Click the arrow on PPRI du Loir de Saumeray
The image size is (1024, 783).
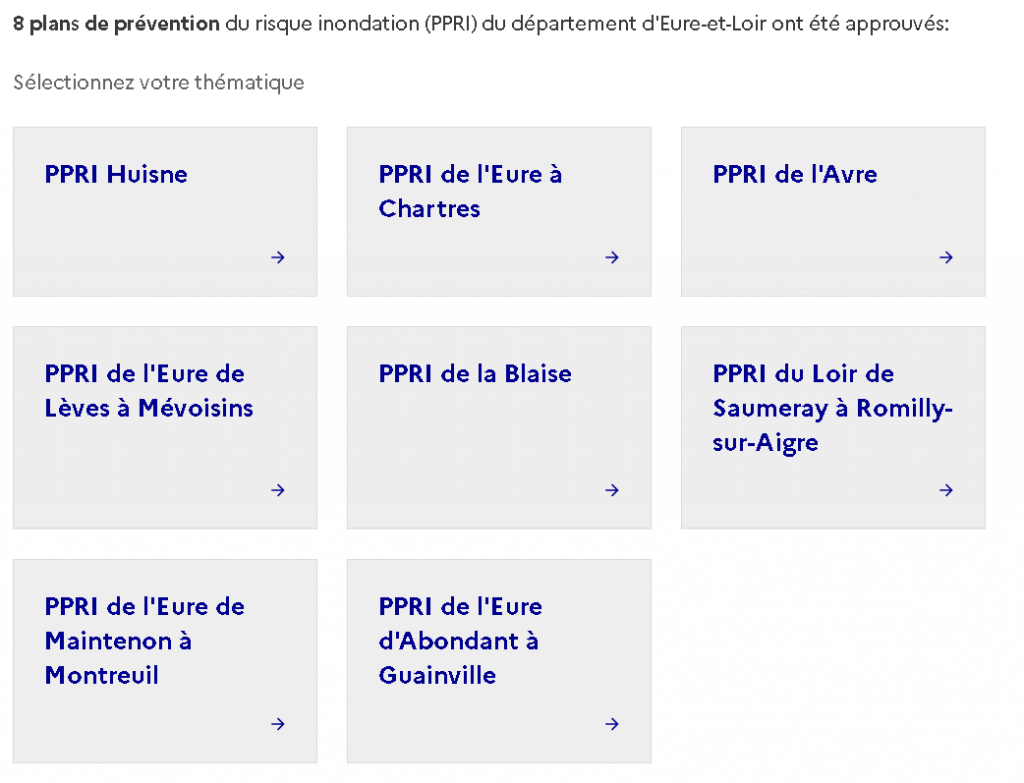pos(946,490)
